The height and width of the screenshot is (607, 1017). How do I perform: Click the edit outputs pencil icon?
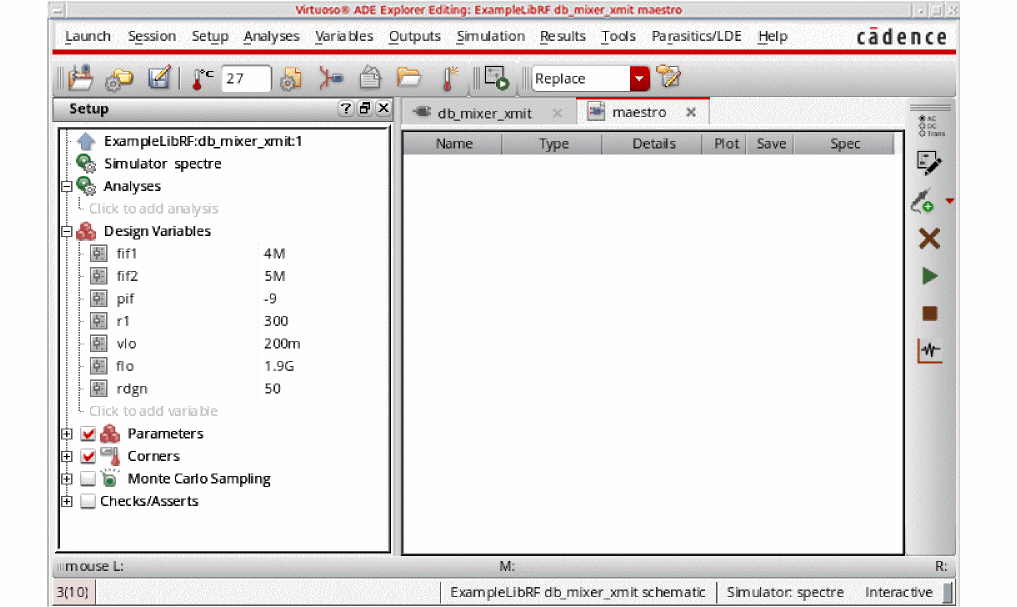tap(929, 163)
